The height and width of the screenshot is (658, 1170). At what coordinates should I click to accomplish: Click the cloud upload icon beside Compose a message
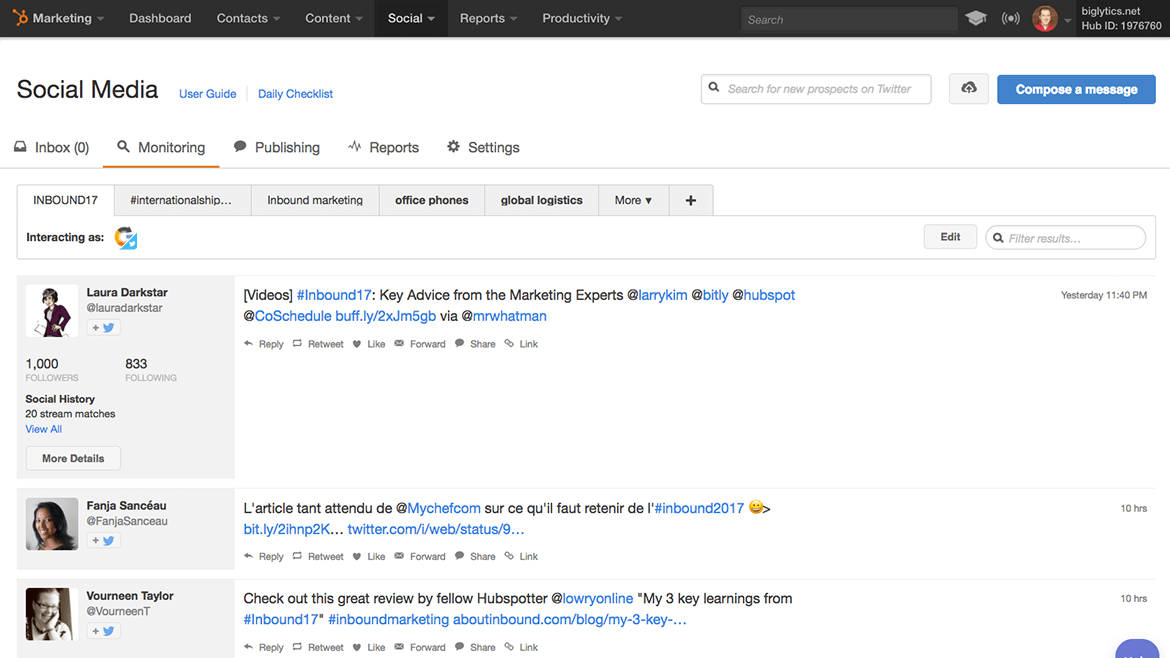[x=967, y=89]
